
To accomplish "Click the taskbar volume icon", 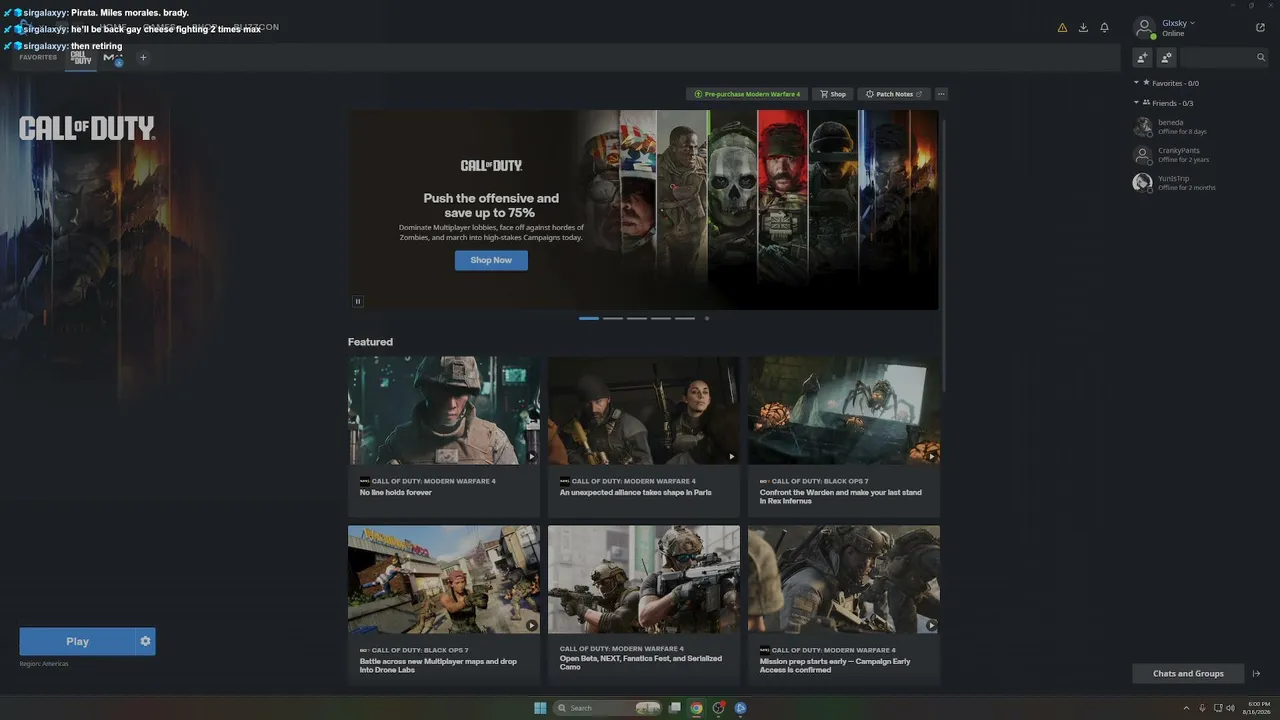I will [x=1230, y=708].
